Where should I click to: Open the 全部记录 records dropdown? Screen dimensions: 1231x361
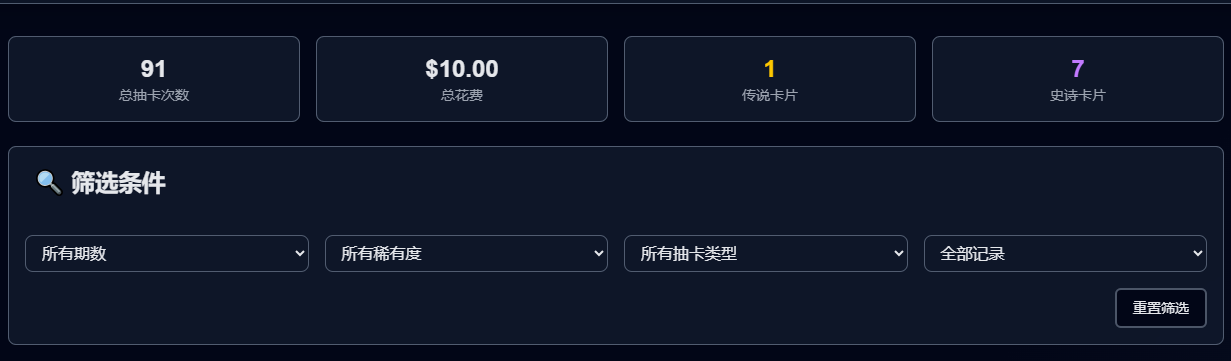pos(1065,254)
